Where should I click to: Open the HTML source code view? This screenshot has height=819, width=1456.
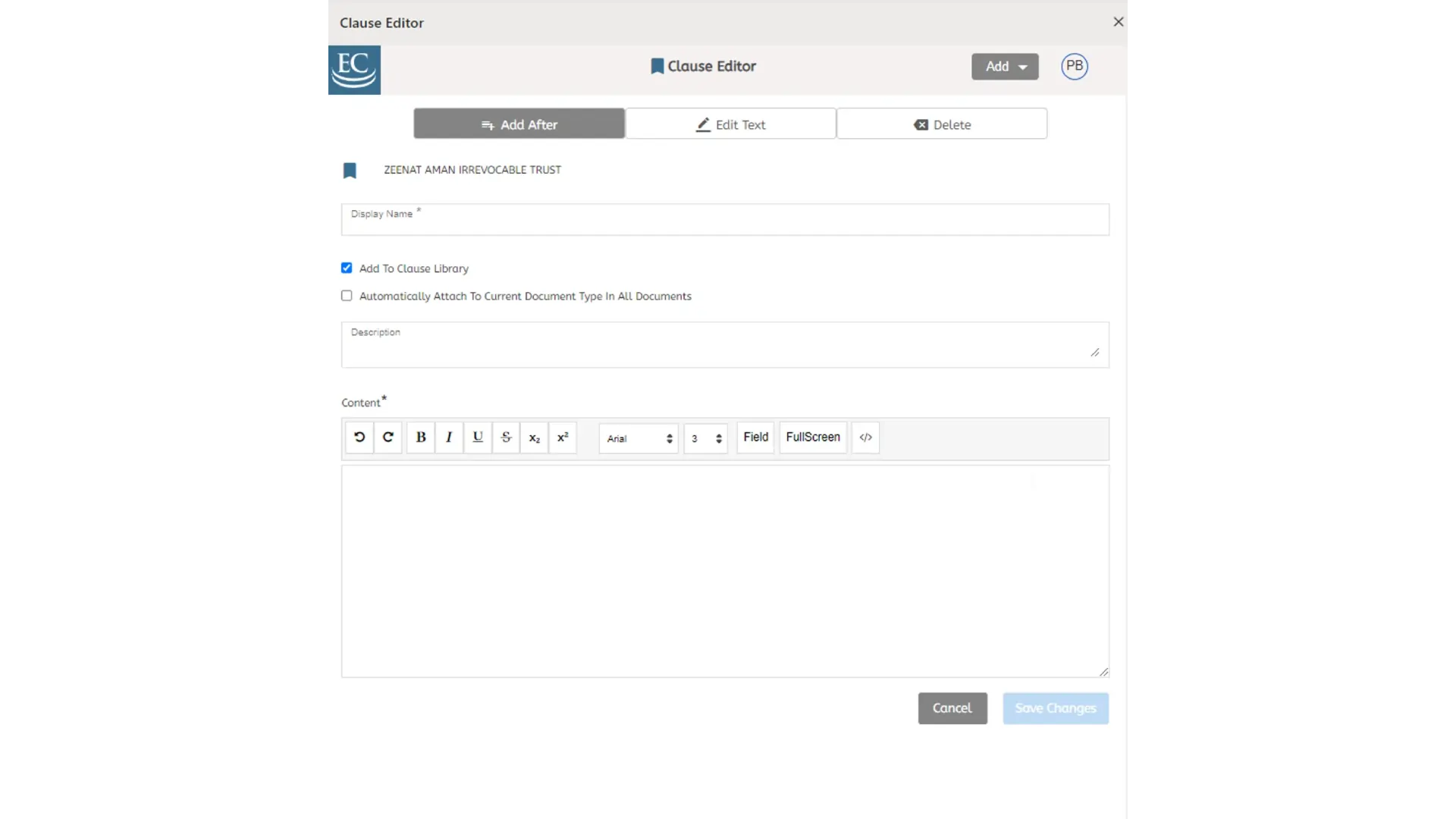[x=865, y=438]
